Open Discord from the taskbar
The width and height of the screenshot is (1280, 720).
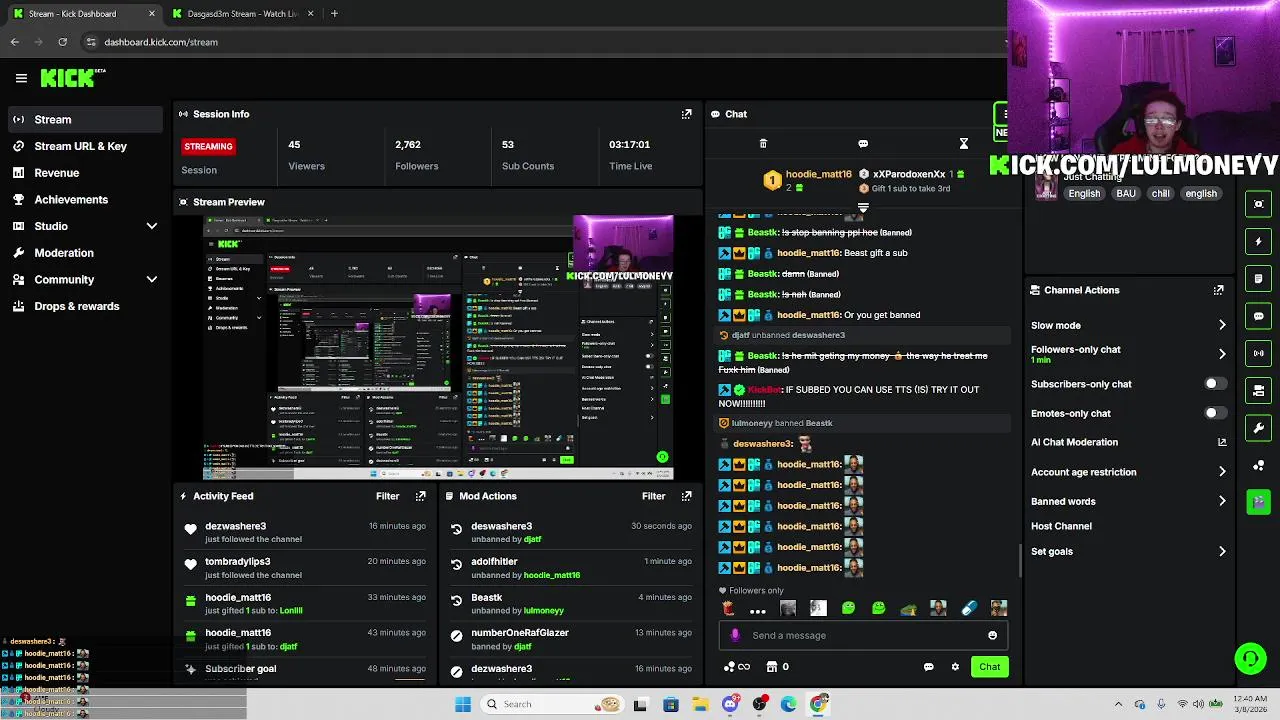coord(730,704)
